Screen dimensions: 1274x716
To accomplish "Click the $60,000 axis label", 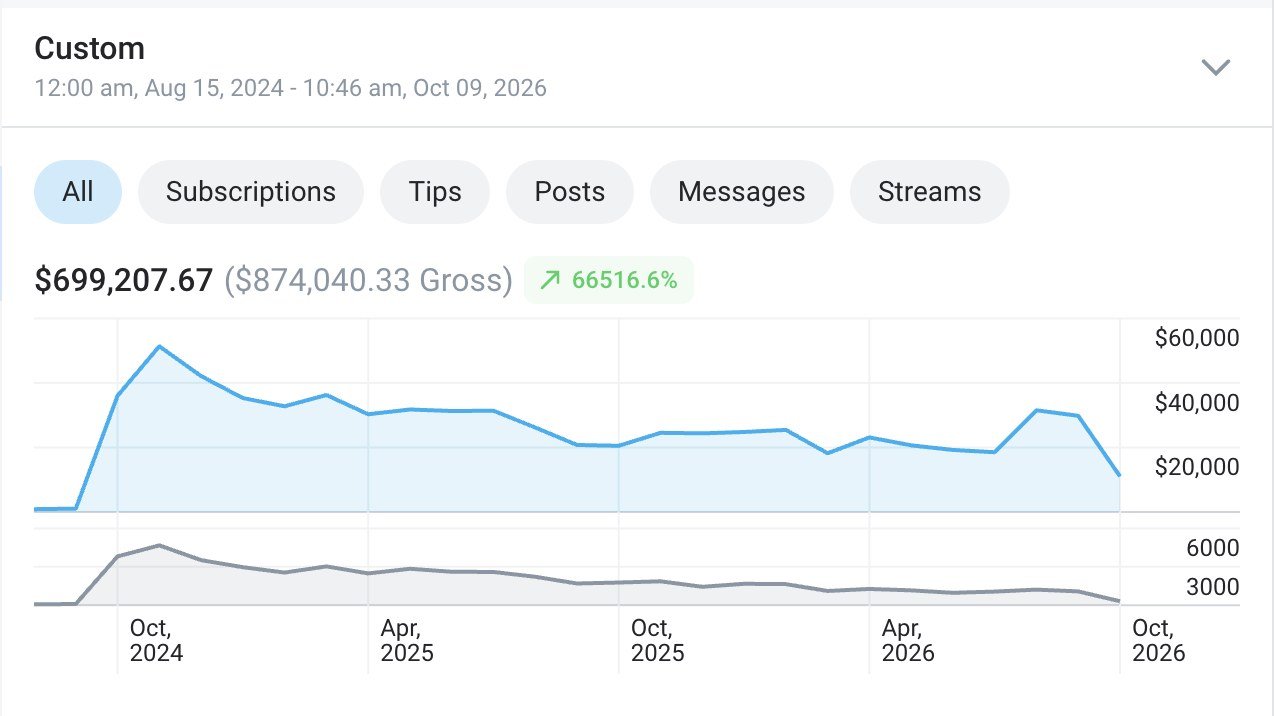I will 1197,339.
